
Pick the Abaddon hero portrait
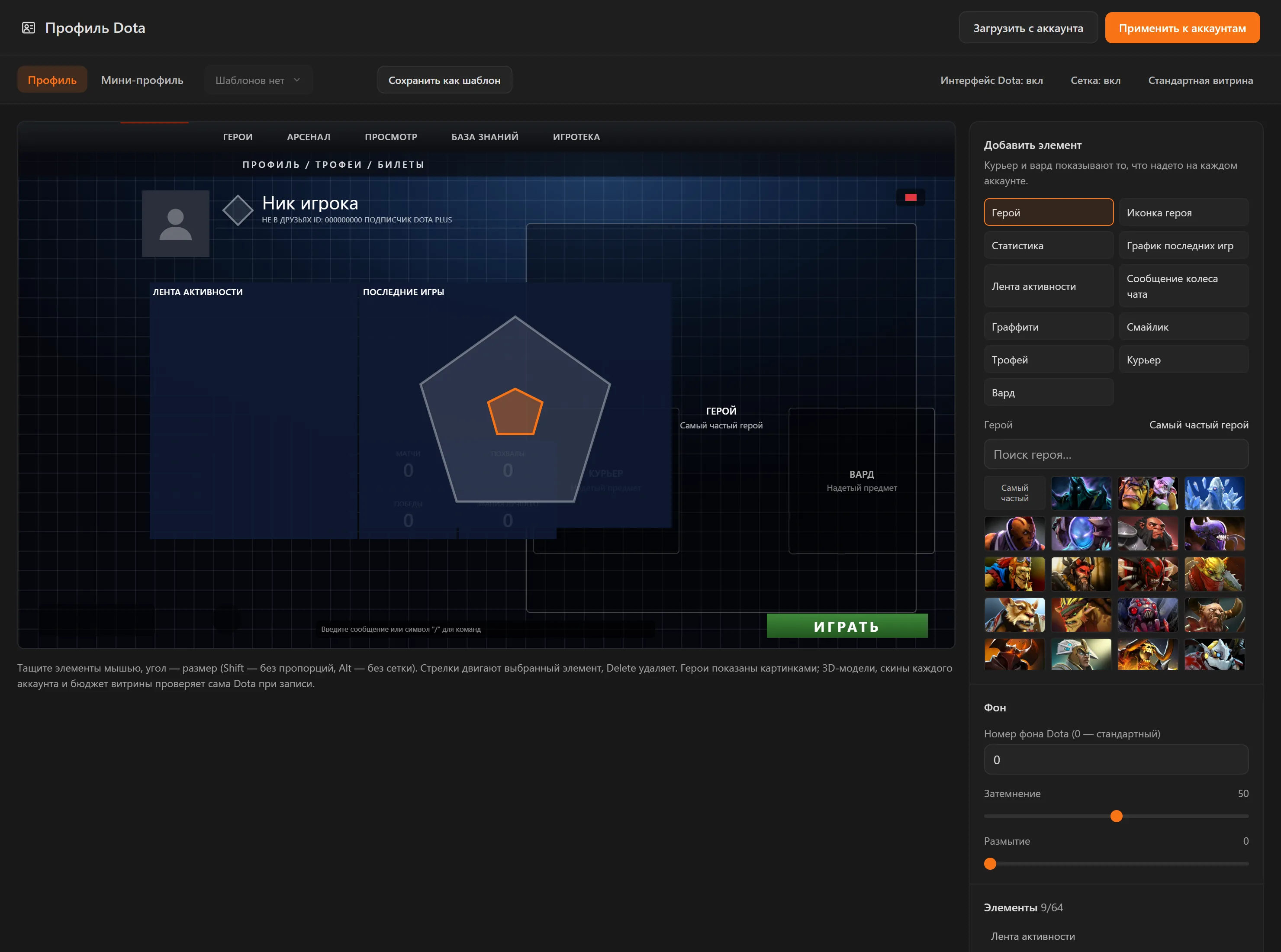coord(1081,493)
